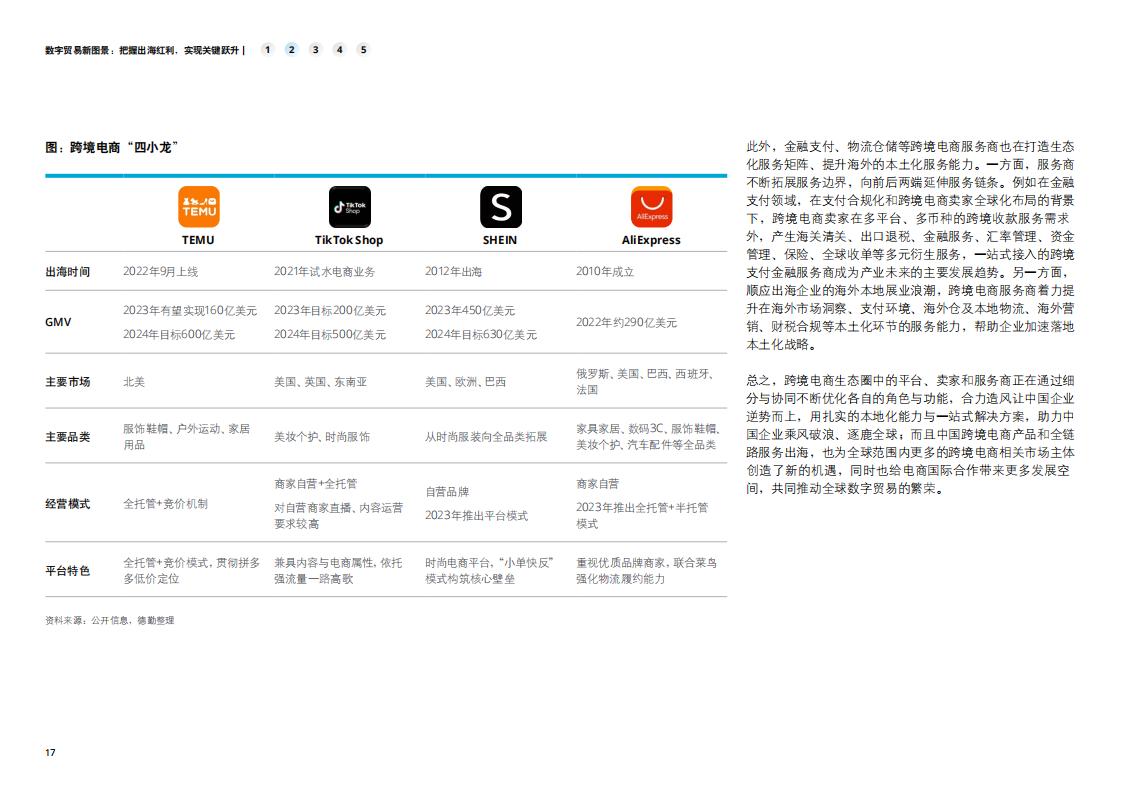Viewport: 1122px width, 793px height.
Task: Click the cell 2010年成立
Action: click(605, 272)
